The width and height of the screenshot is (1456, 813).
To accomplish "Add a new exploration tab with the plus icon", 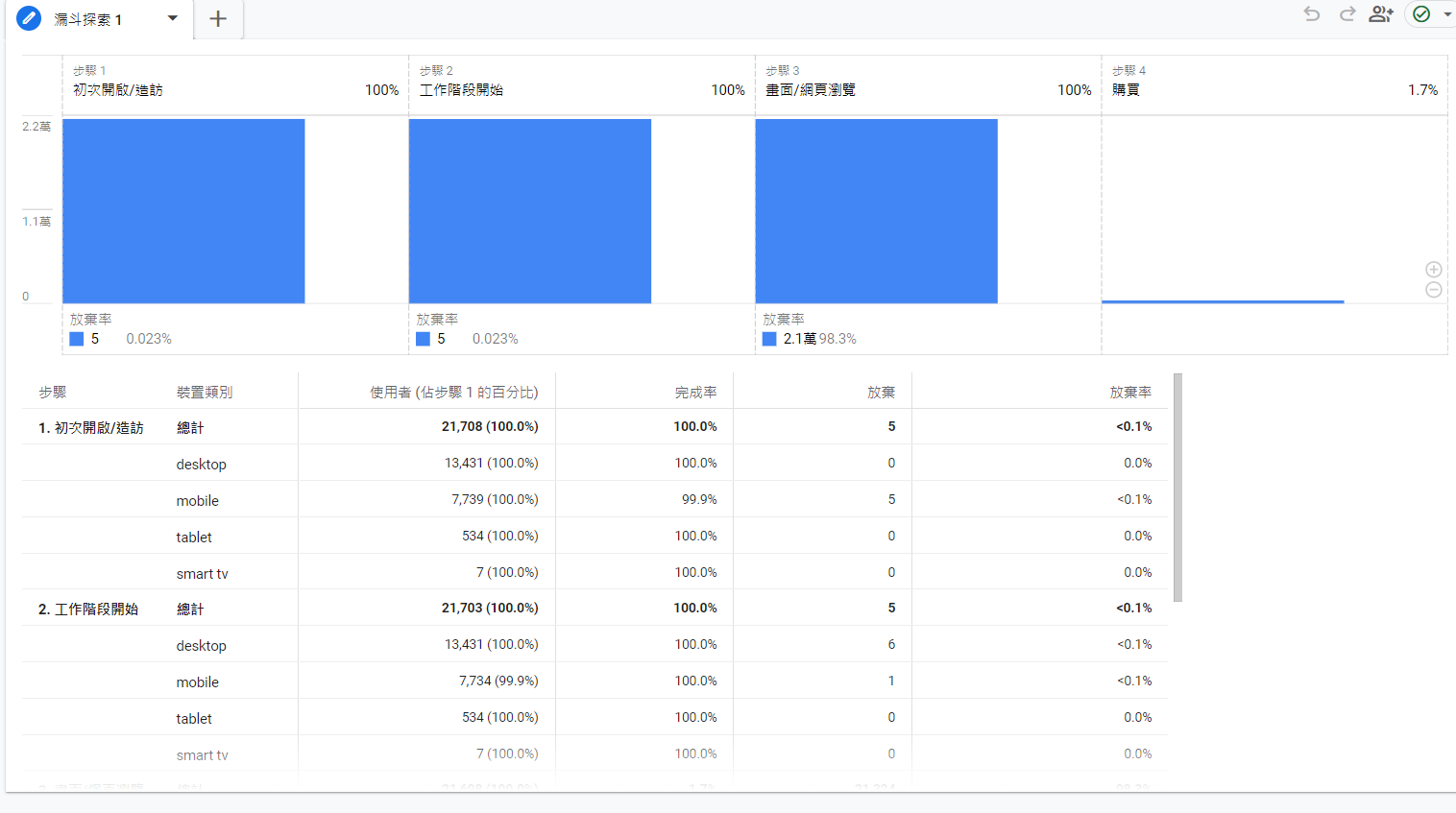I will 218,18.
